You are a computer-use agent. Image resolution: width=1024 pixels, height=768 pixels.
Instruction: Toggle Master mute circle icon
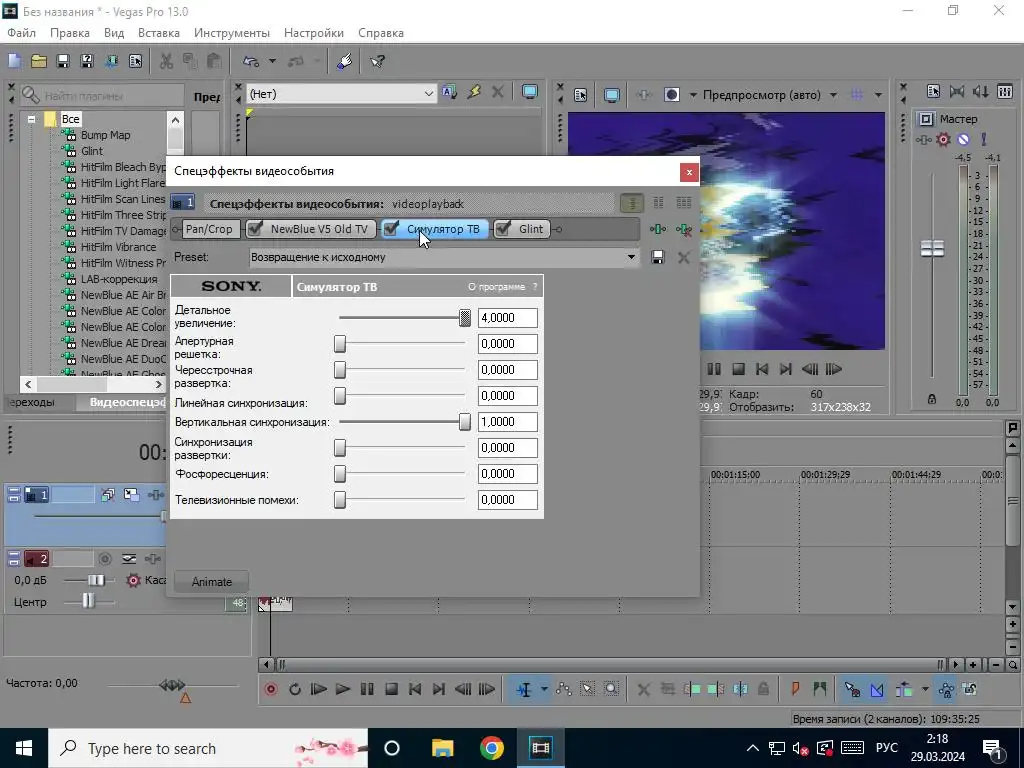[963, 139]
